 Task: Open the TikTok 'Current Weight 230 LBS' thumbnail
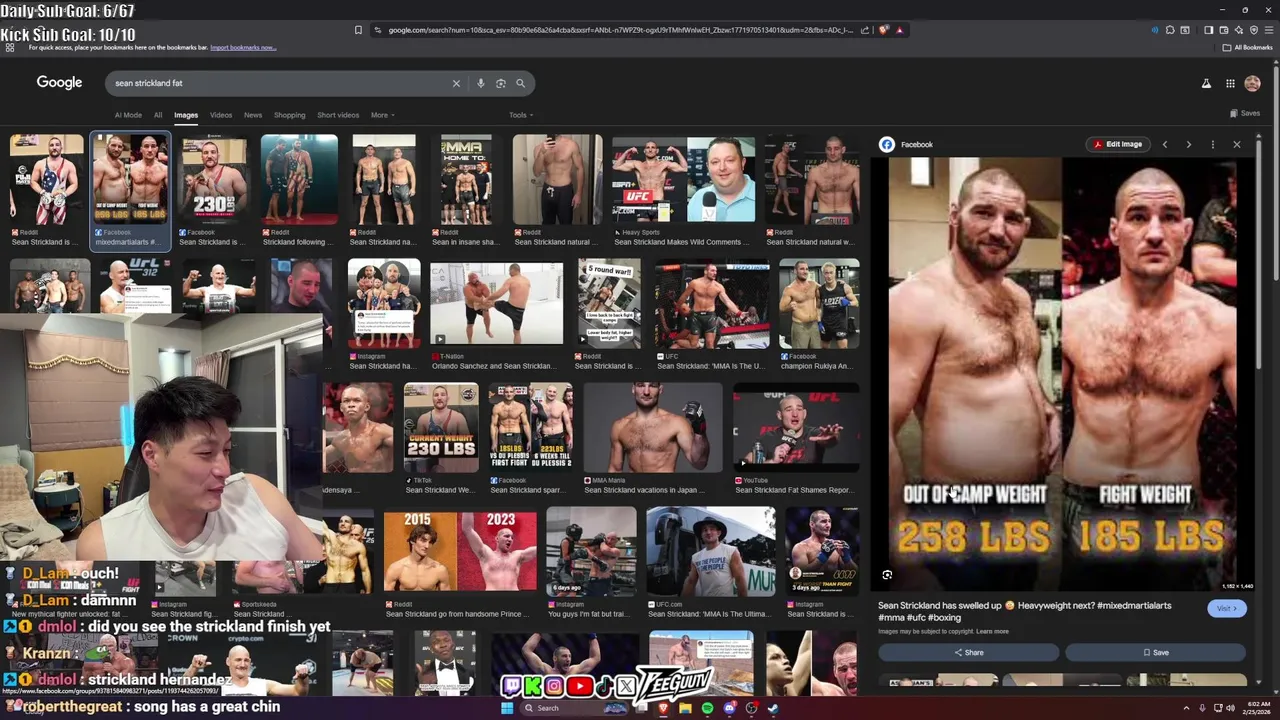point(441,428)
